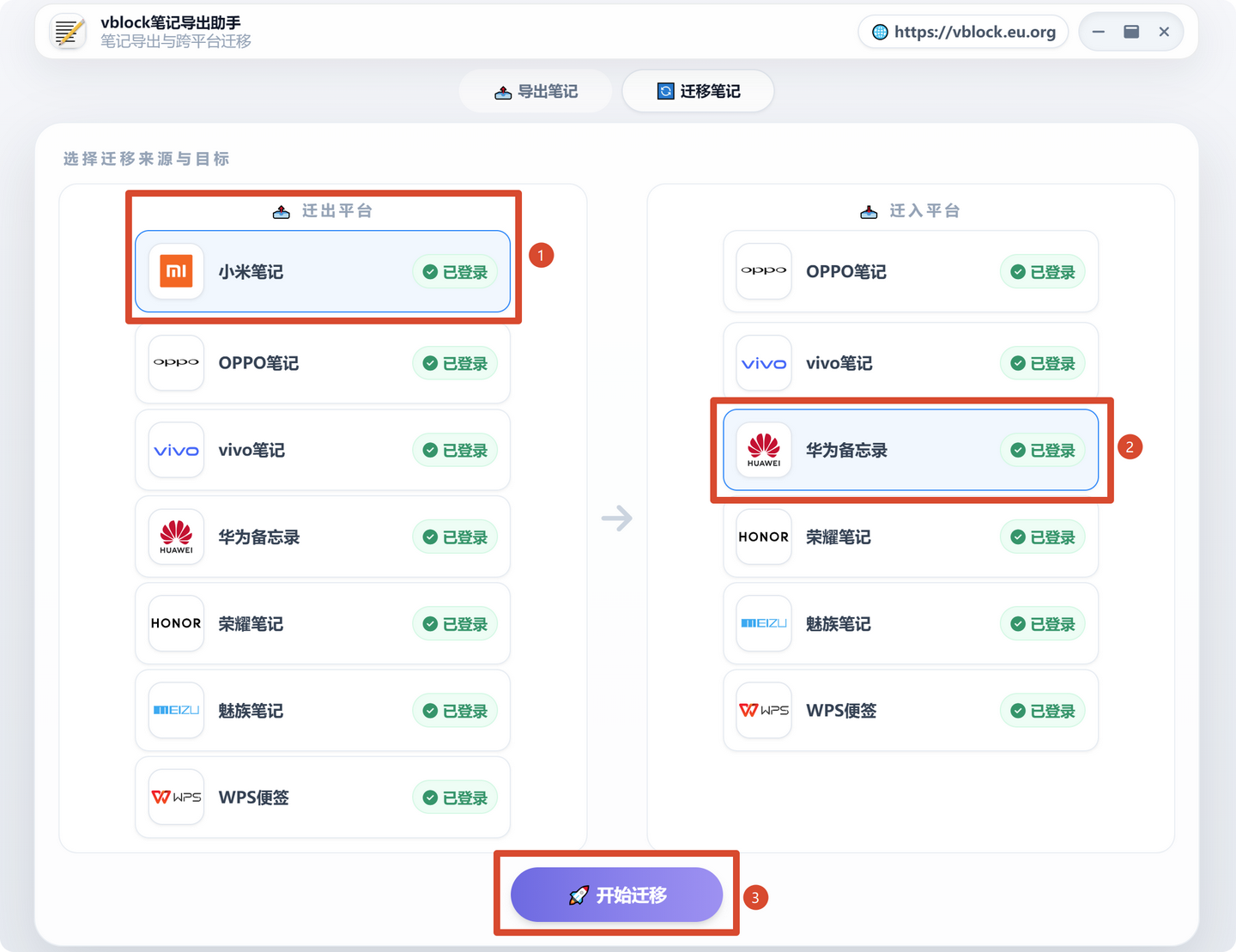Screen dimensions: 1236x952
Task: Open the https://vblock.eu.org link
Action: click(x=963, y=32)
